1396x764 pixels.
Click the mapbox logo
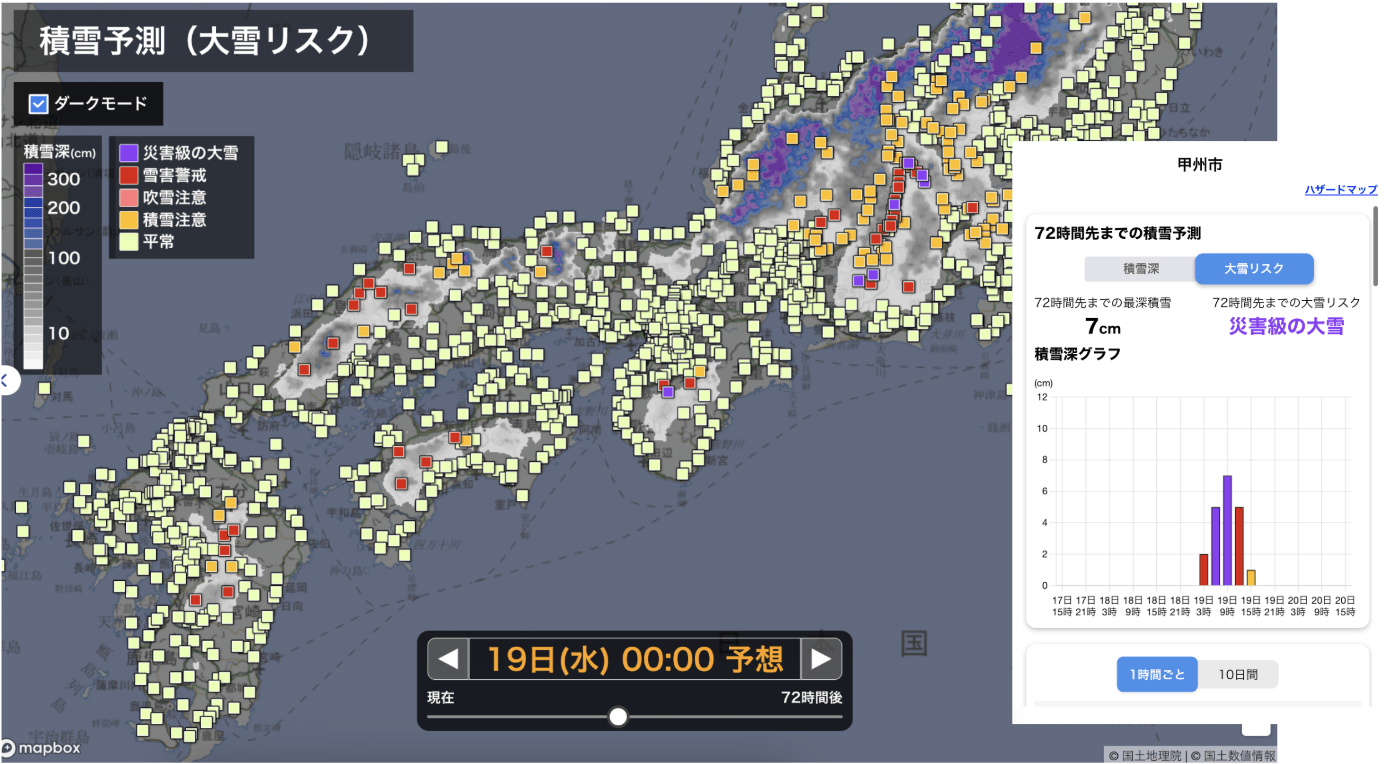41,748
